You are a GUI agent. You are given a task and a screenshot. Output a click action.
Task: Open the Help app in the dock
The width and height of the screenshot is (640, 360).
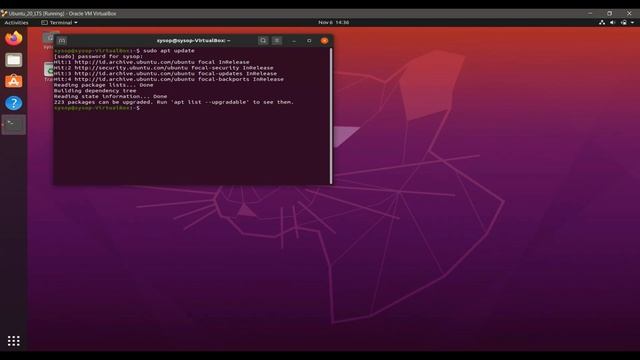(x=13, y=103)
